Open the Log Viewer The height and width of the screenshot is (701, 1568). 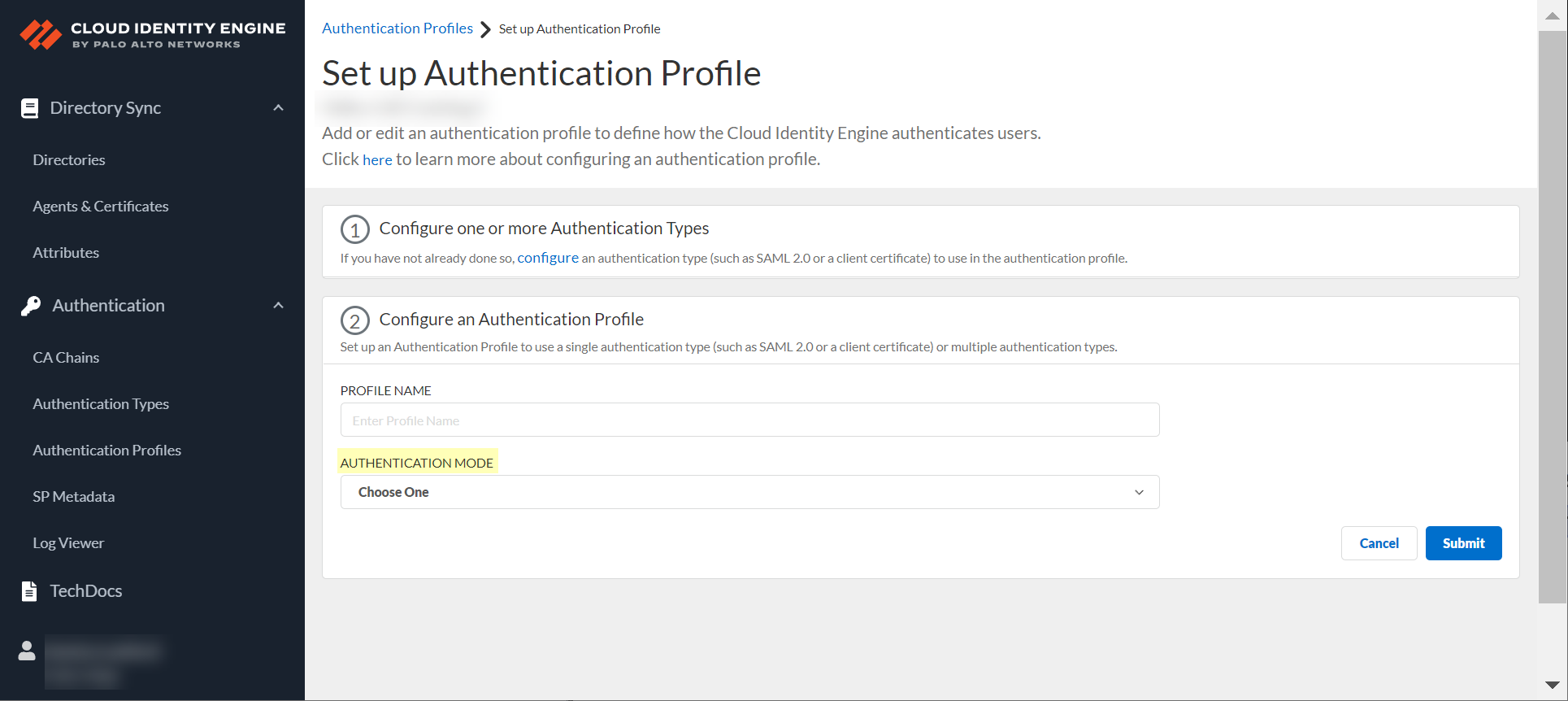[x=68, y=543]
